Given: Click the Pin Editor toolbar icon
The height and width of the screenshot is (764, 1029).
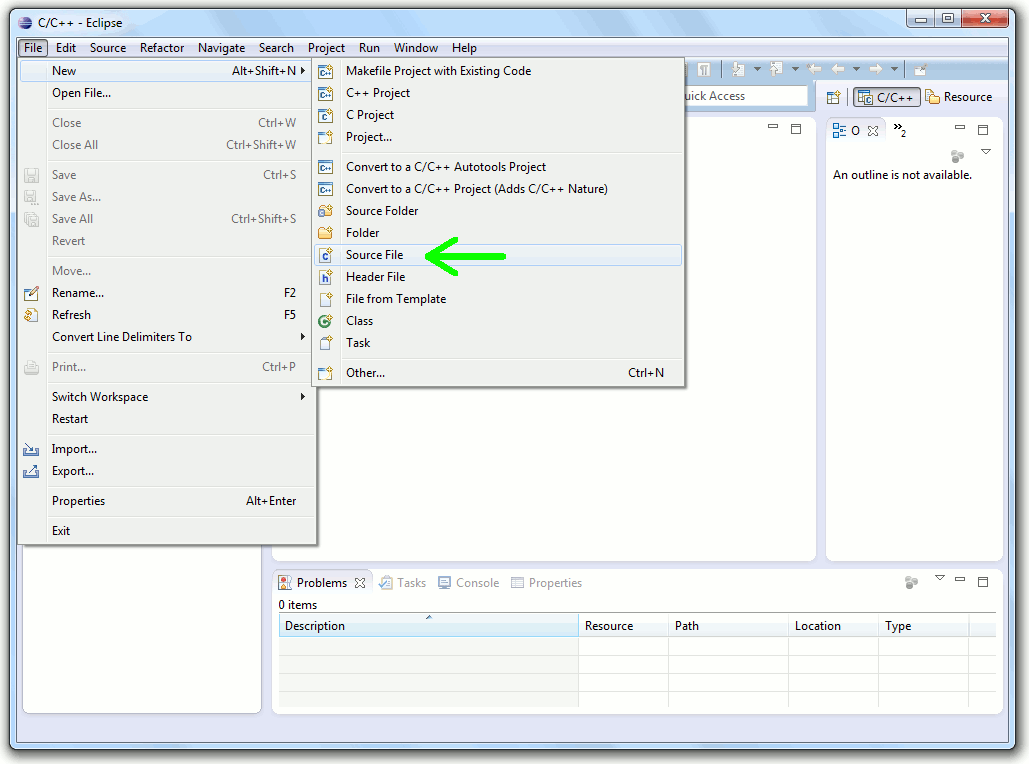Looking at the screenshot, I should pos(921,69).
